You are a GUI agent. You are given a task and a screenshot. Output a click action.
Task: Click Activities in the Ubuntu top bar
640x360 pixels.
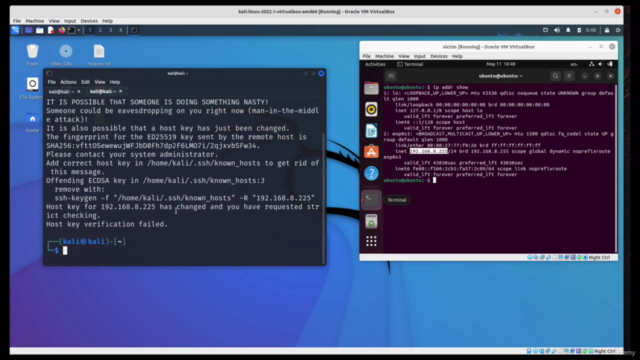[375, 64]
